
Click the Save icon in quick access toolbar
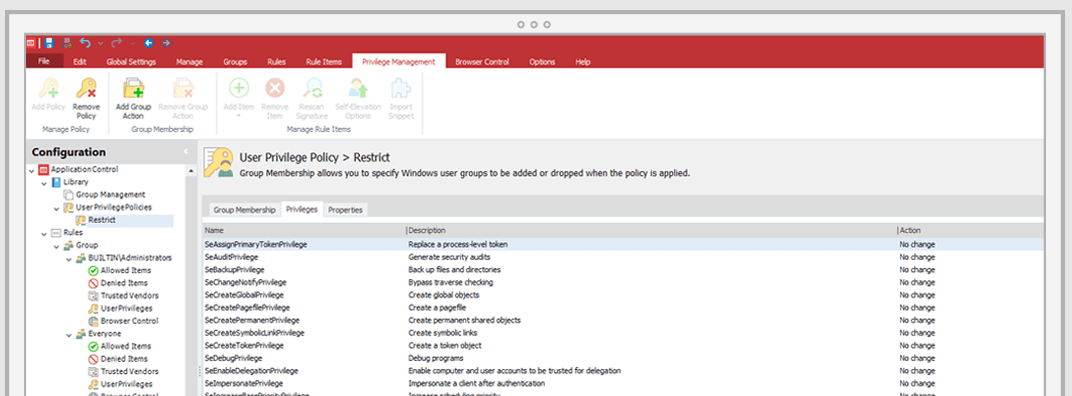coord(49,42)
